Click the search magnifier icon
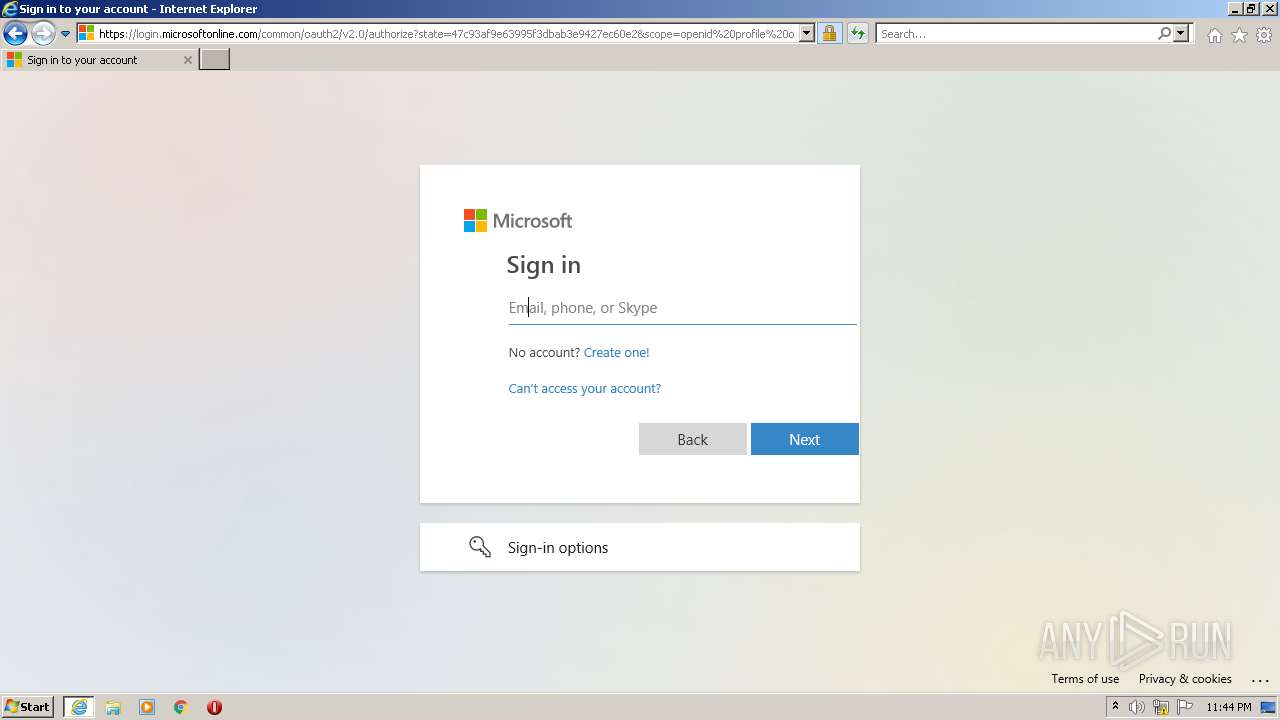The width and height of the screenshot is (1280, 720). click(1164, 34)
